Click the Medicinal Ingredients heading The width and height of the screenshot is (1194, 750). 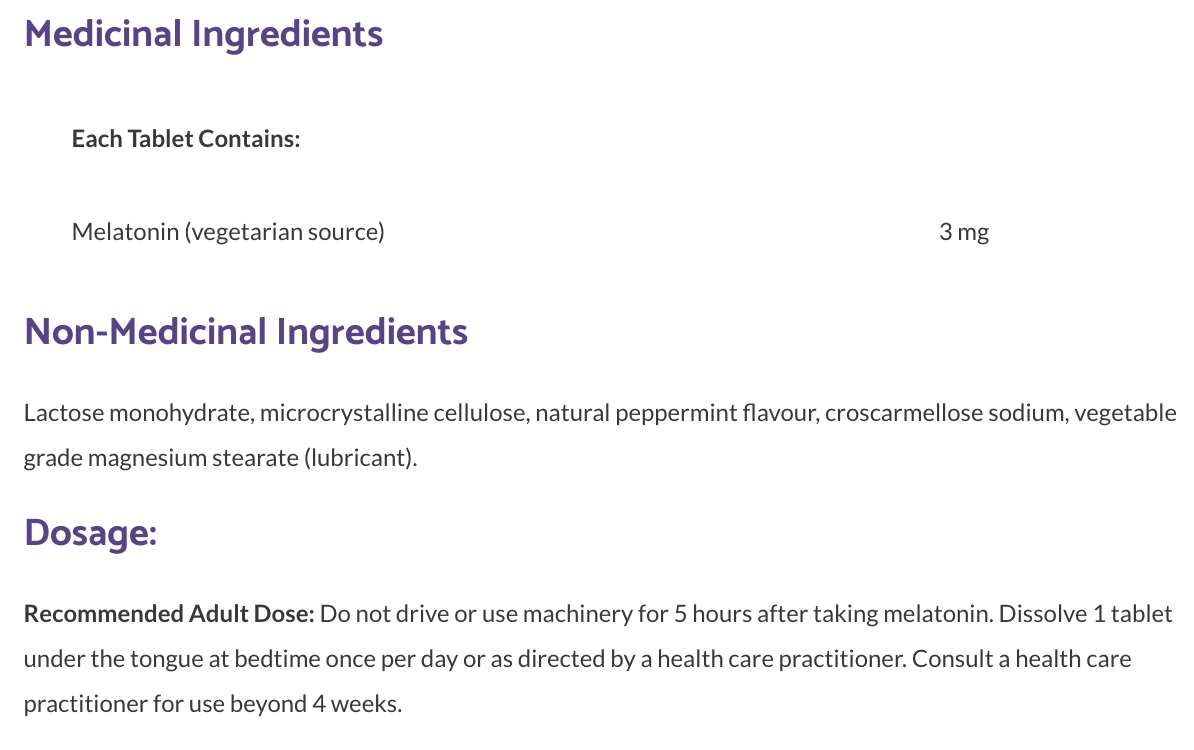pos(203,34)
